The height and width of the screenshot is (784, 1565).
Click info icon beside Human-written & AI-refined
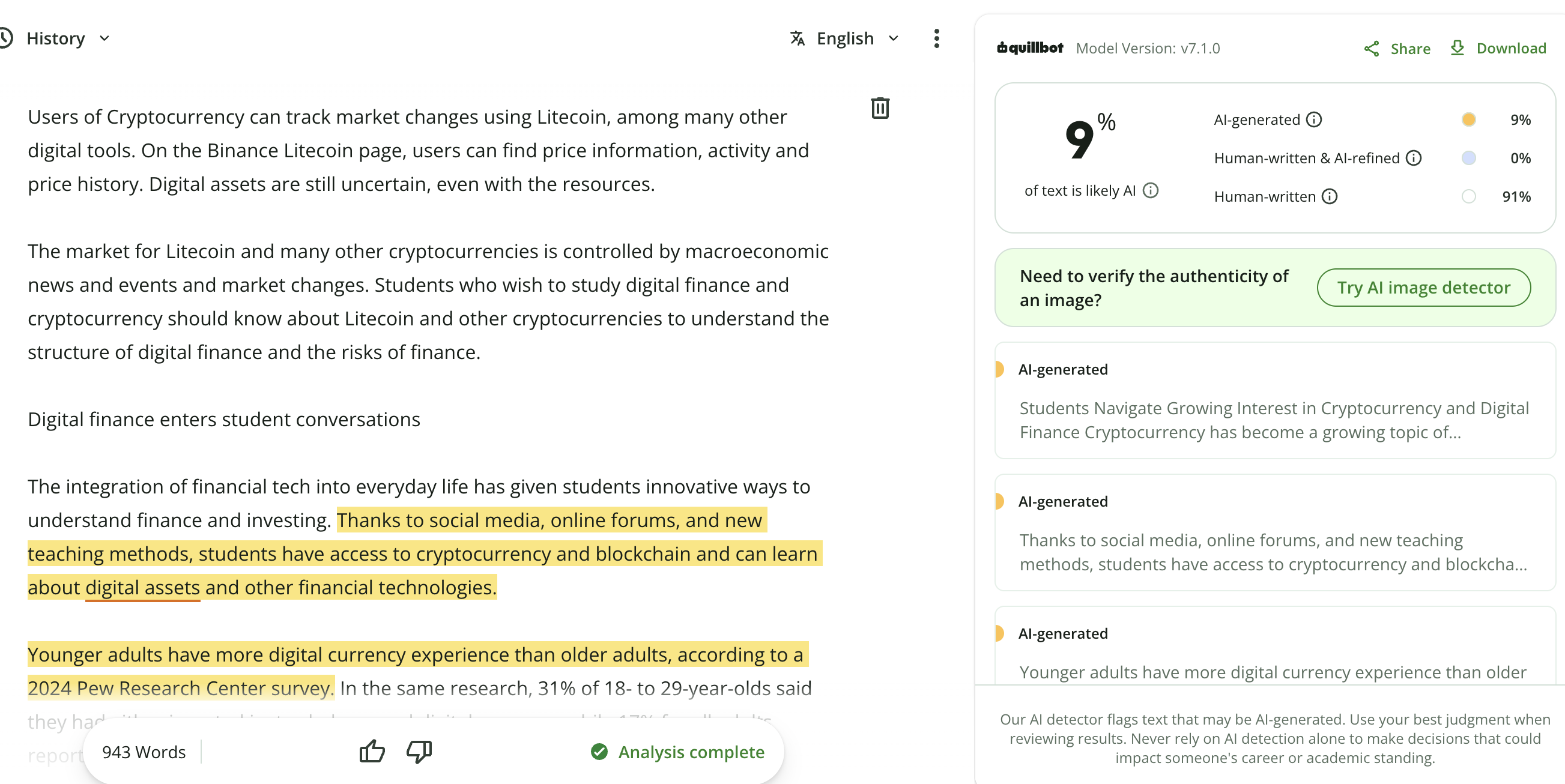1414,158
